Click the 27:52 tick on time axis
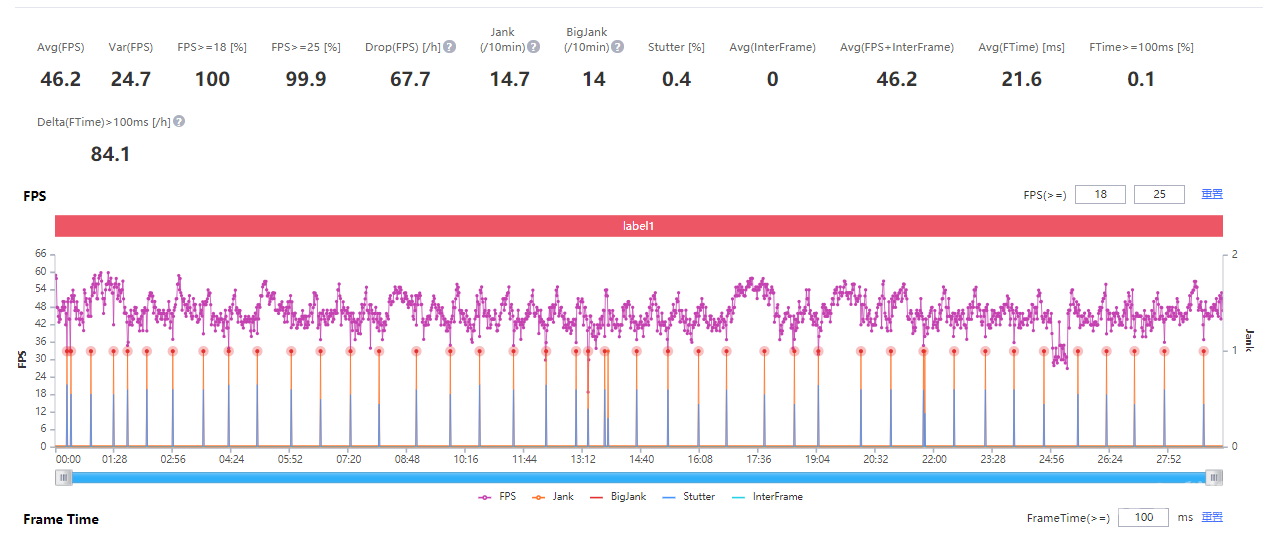Image resolution: width=1275 pixels, height=535 pixels. pos(1168,459)
